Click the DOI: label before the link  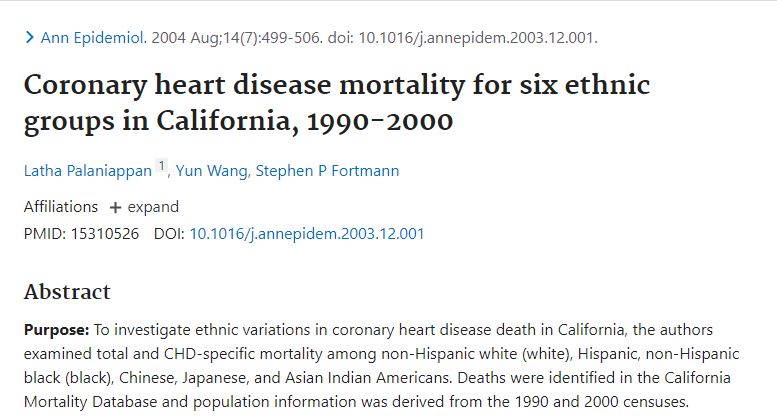169,234
